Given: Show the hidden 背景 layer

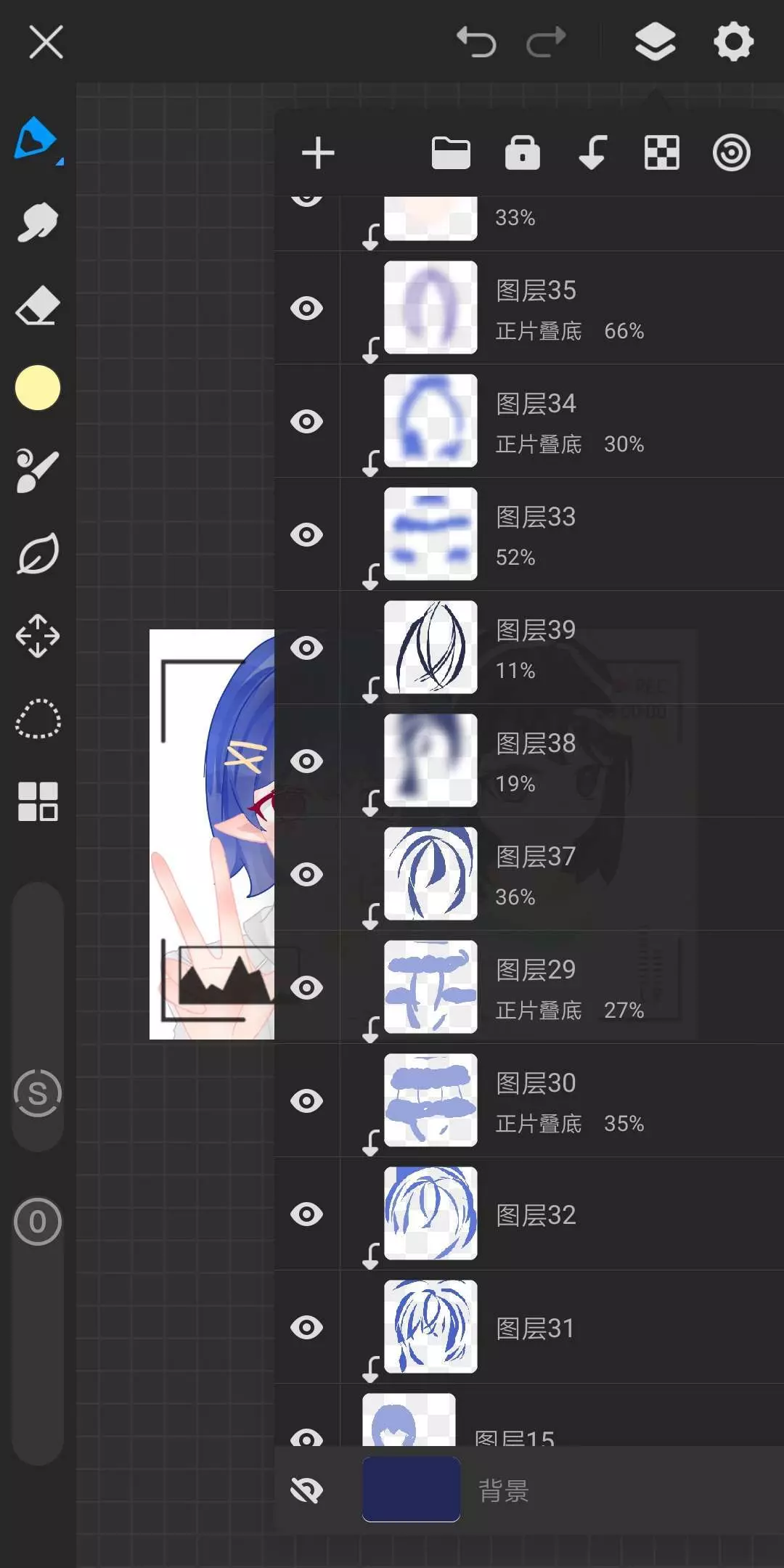Looking at the screenshot, I should pos(306,1490).
